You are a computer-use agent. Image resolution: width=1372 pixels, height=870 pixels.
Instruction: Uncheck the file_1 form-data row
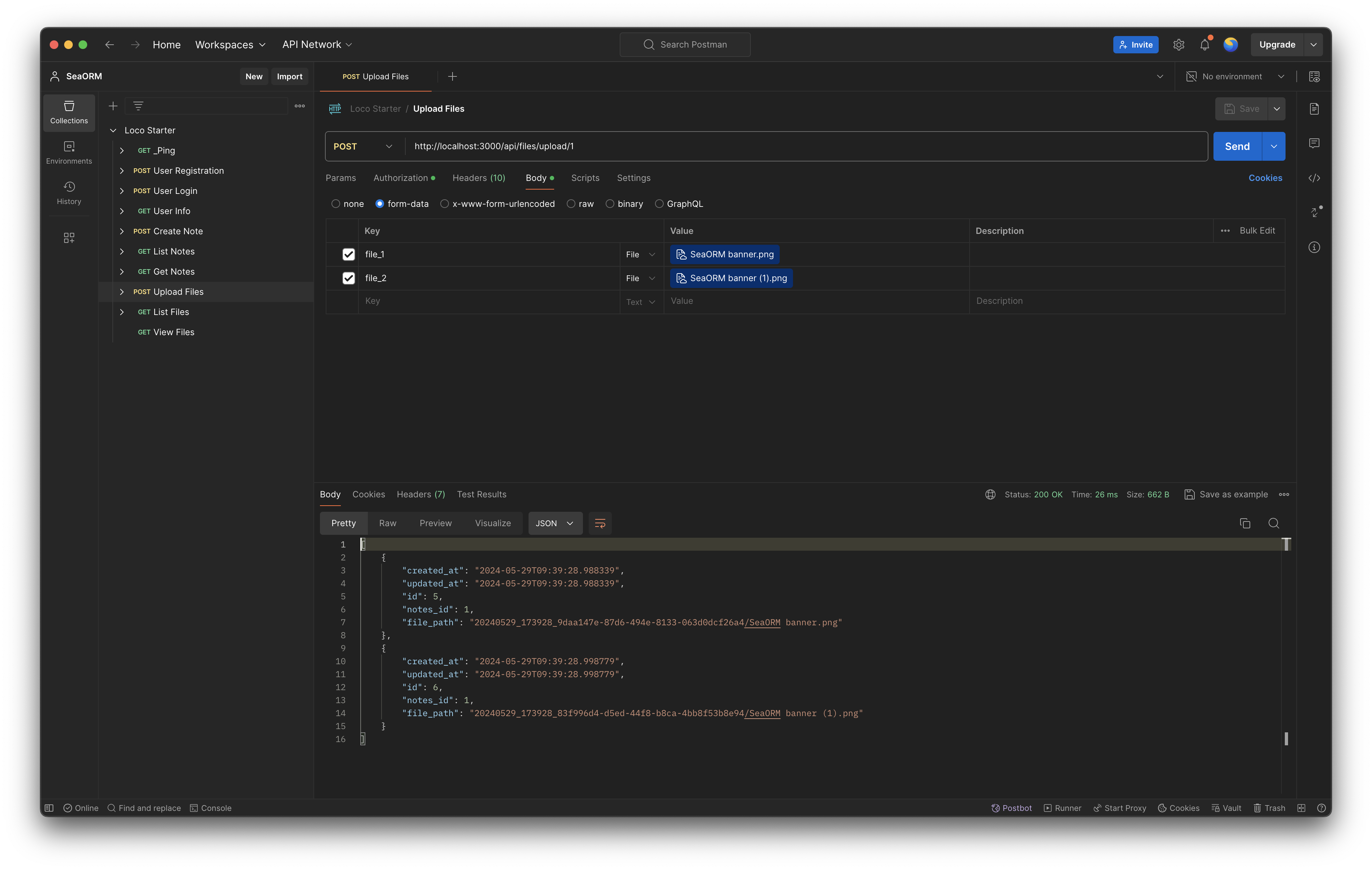click(349, 254)
